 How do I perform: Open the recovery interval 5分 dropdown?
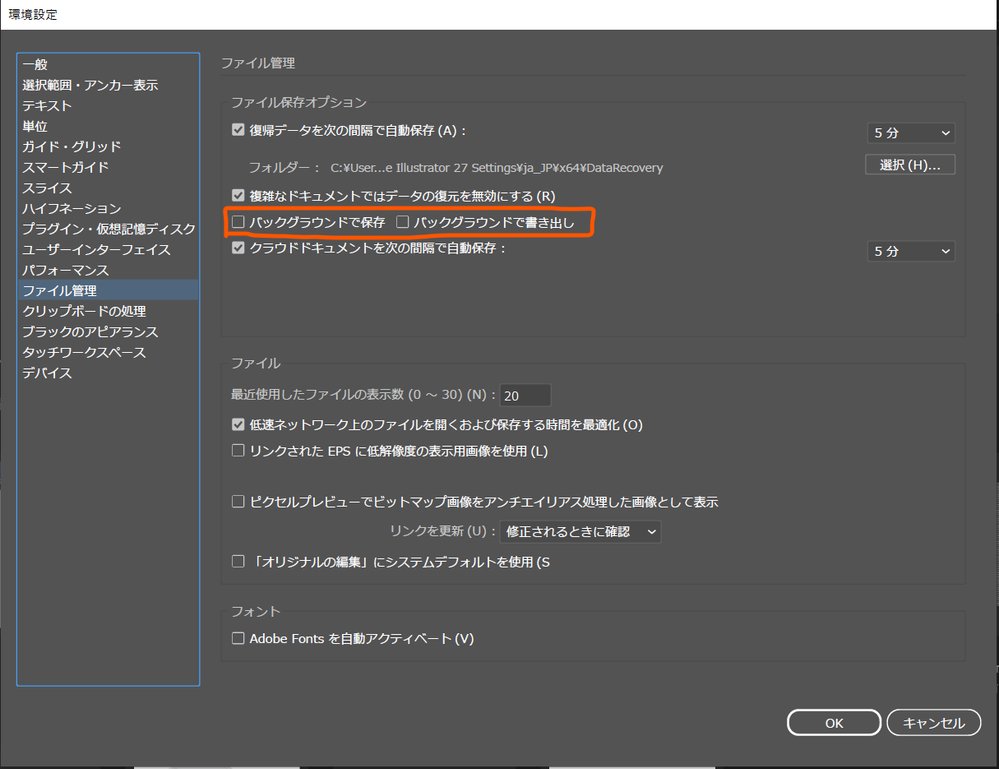[910, 132]
